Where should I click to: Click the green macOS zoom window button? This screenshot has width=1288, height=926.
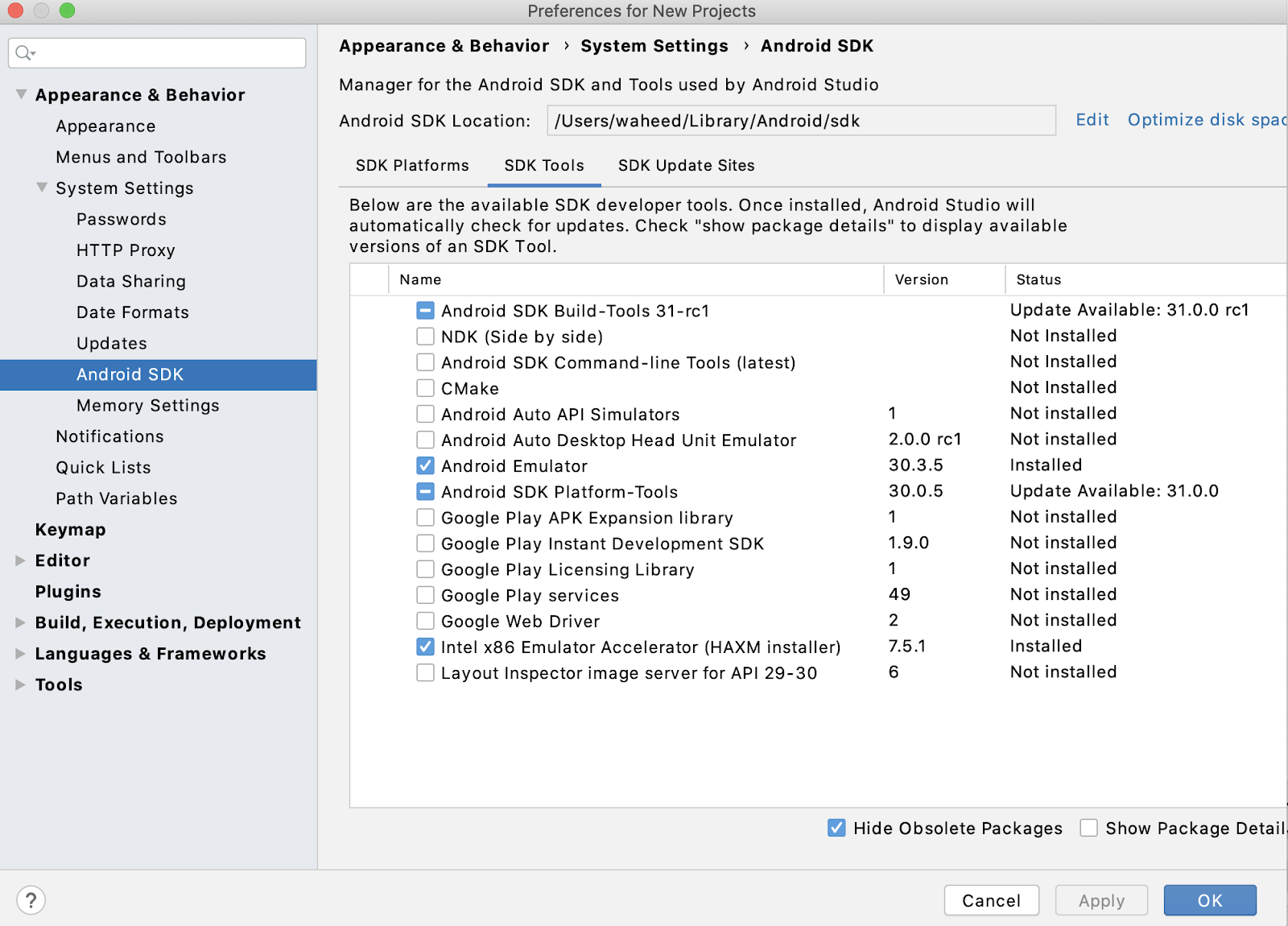pyautogui.click(x=67, y=10)
